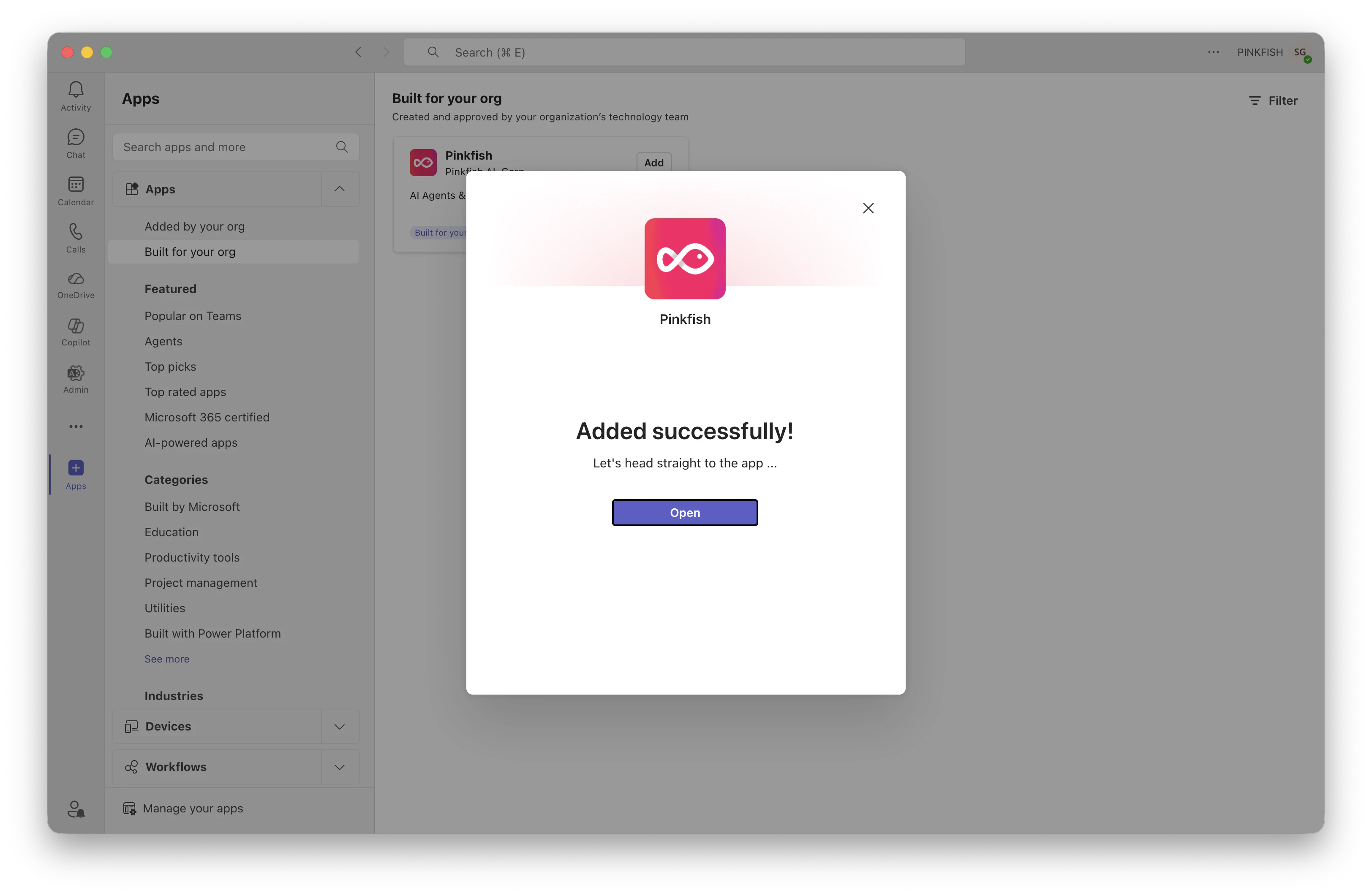Expand the Devices industry section
This screenshot has width=1372, height=896.
click(340, 726)
